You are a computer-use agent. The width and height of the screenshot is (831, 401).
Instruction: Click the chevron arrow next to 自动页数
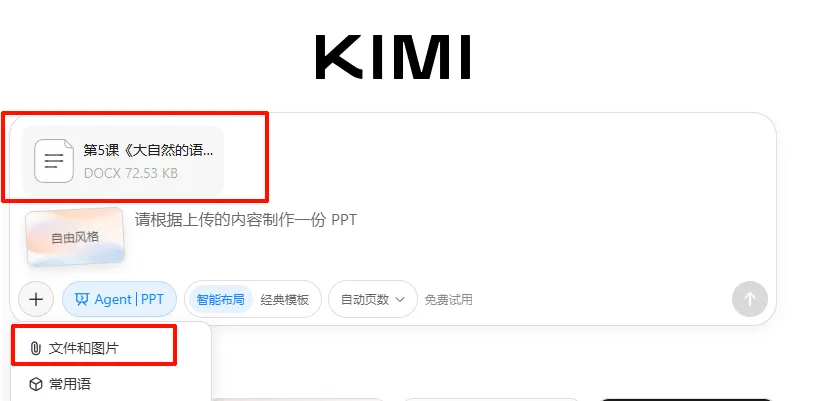(400, 300)
